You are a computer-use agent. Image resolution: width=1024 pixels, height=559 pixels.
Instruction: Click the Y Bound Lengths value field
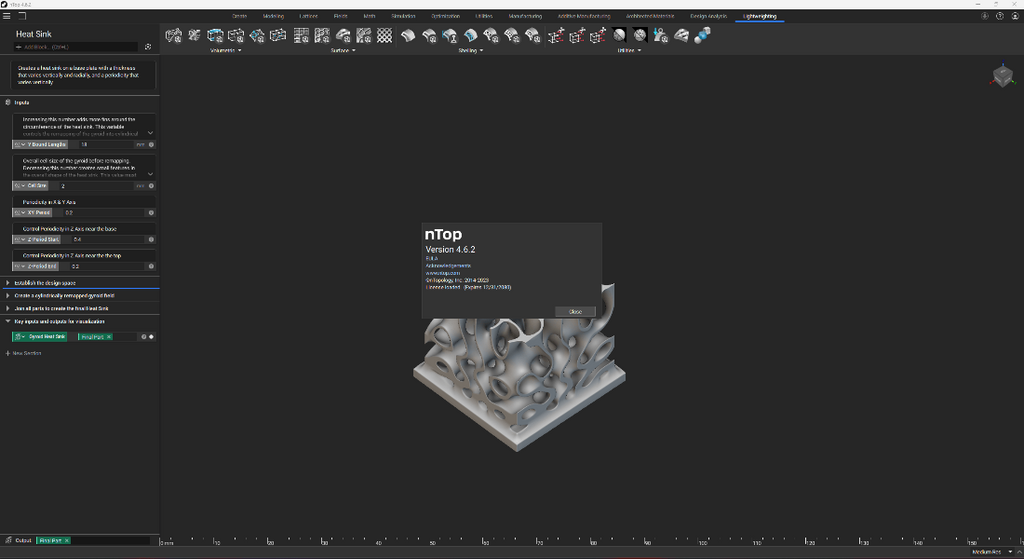click(x=106, y=144)
